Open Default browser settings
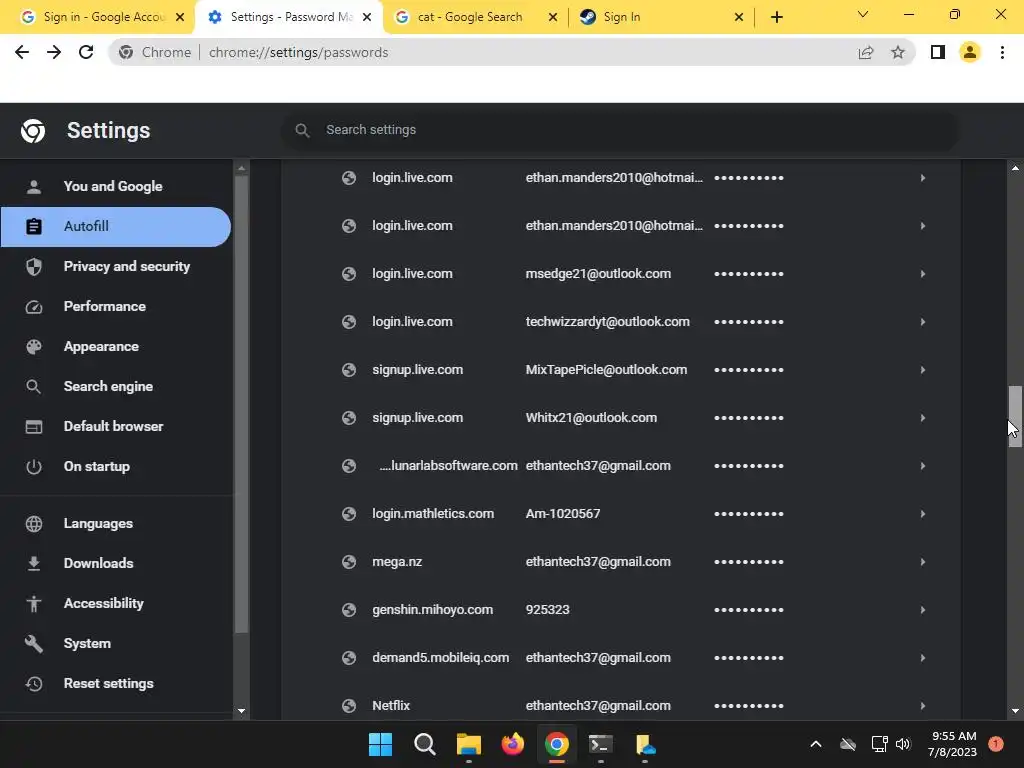Image resolution: width=1024 pixels, height=768 pixels. pyautogui.click(x=116, y=426)
